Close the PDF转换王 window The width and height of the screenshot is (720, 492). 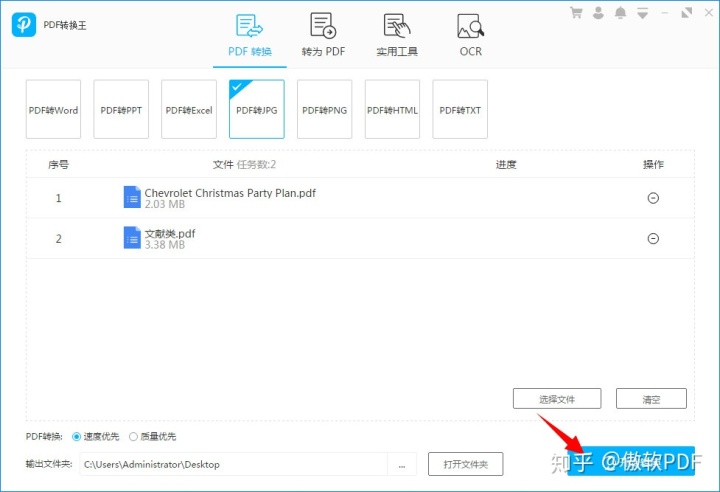[709, 13]
